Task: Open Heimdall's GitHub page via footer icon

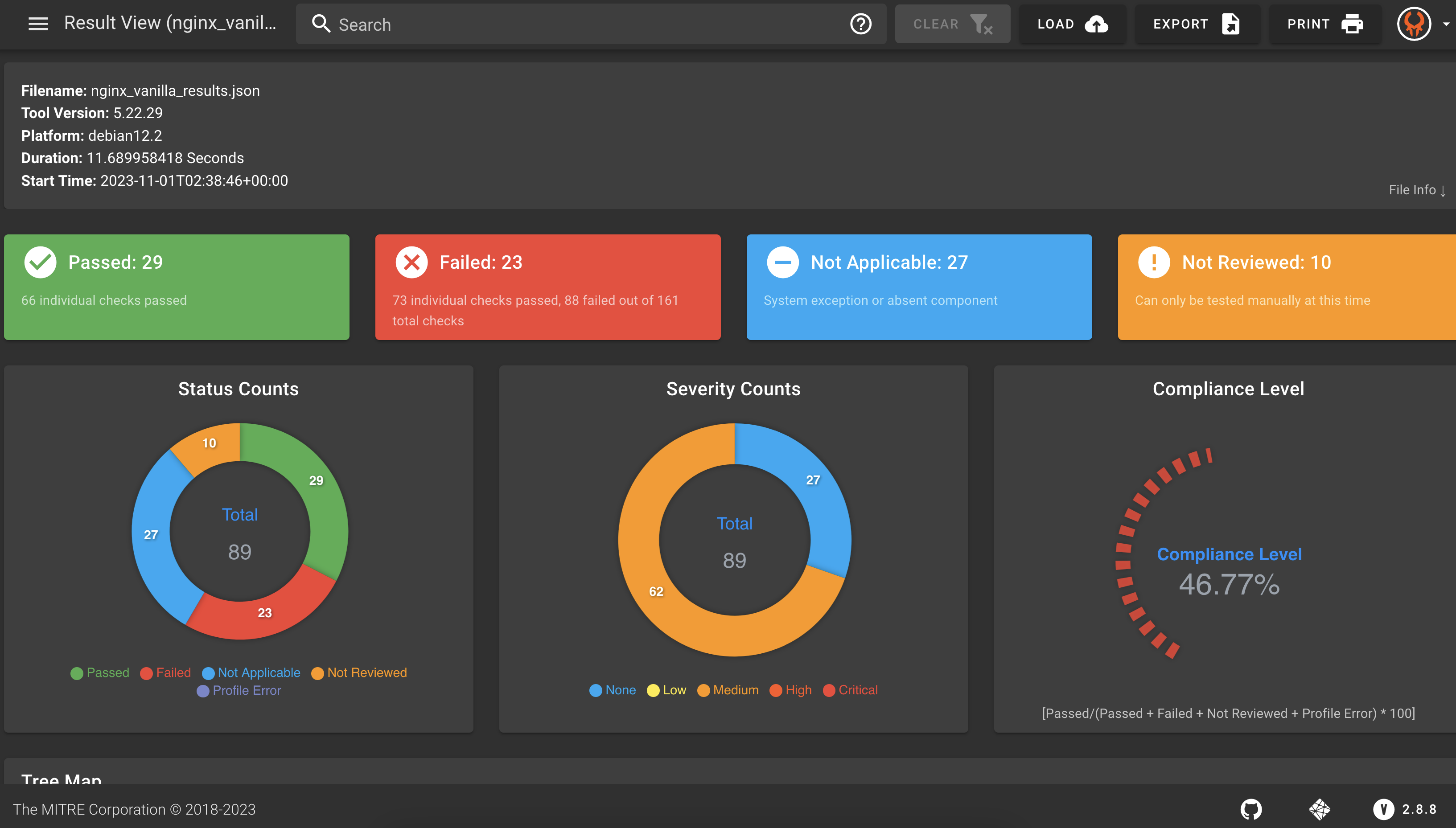Action: 1251,809
